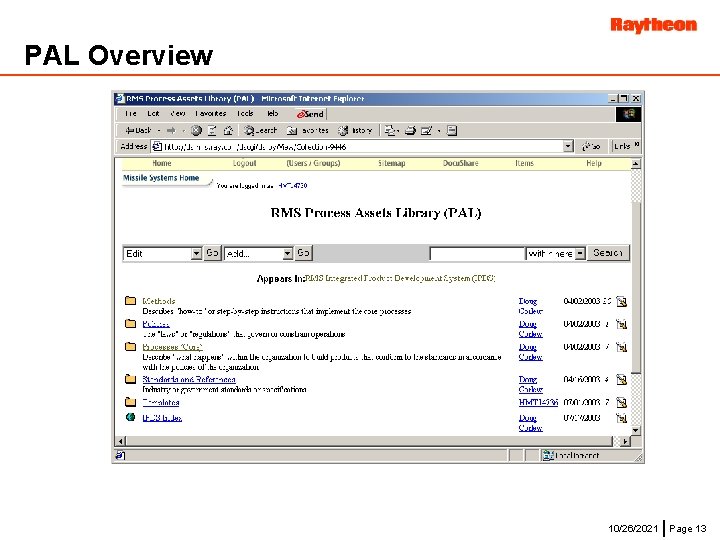Click the Processes folder icon
The height and width of the screenshot is (540, 720).
(x=130, y=347)
